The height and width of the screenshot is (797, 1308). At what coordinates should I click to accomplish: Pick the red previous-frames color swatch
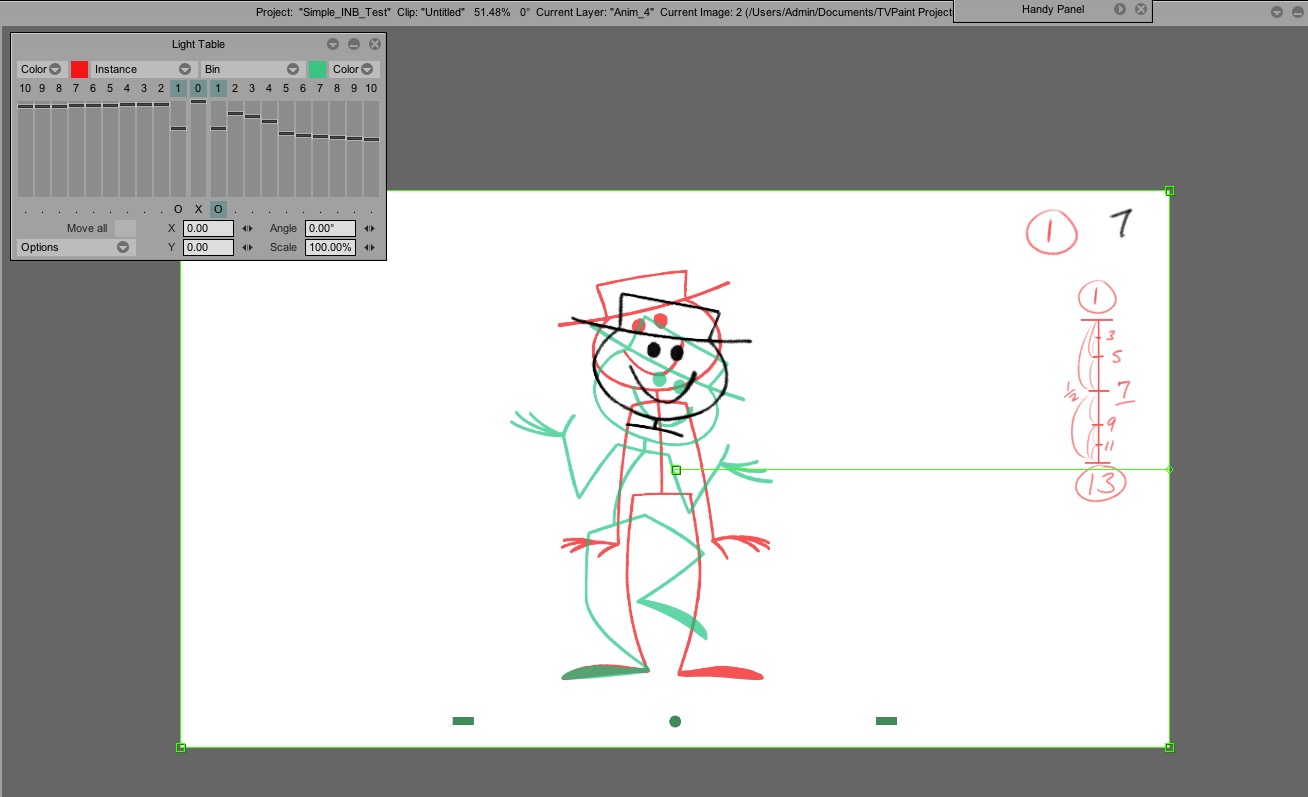coord(79,69)
